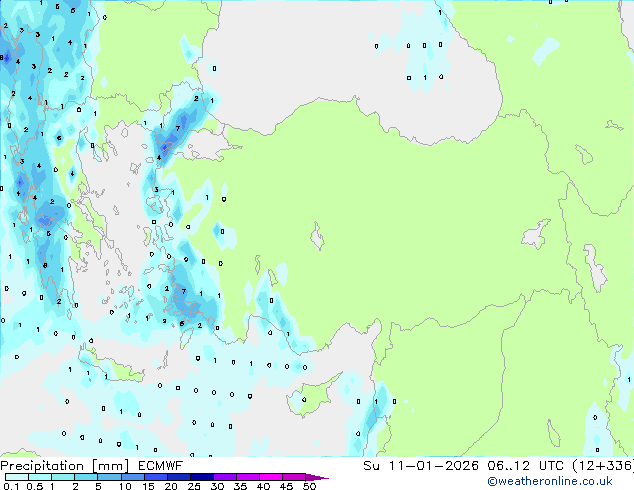Viewport: 634px width, 490px height.
Task: Click the '30' legend scale label
Action: point(217,486)
